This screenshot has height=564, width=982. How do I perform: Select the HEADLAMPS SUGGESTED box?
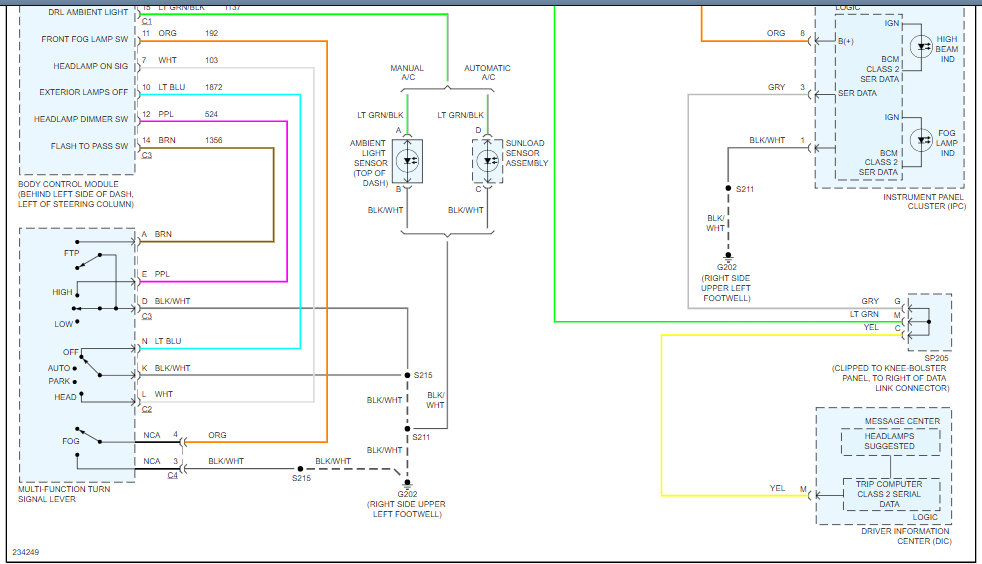pyautogui.click(x=890, y=441)
